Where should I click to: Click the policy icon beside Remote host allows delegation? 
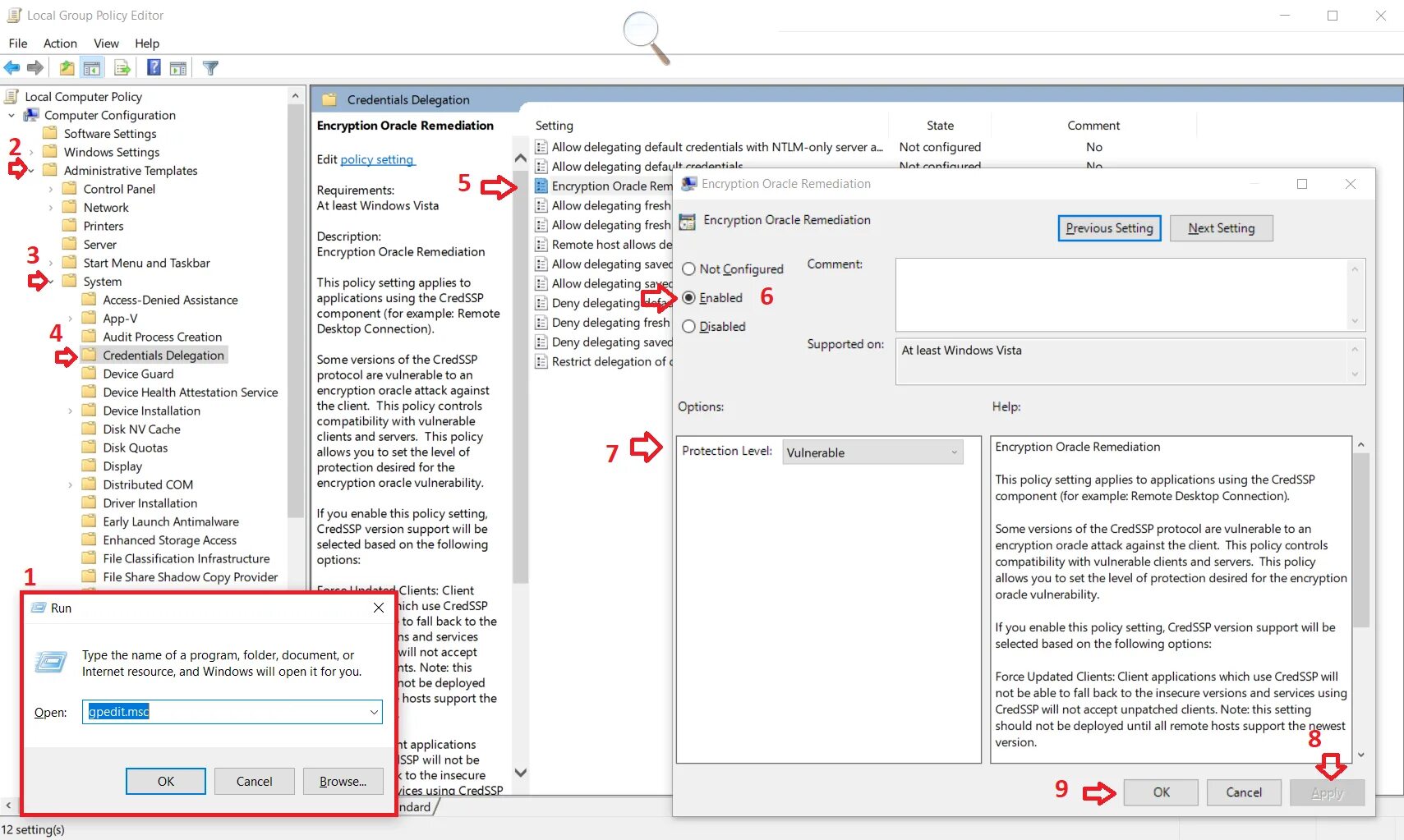[x=541, y=245]
